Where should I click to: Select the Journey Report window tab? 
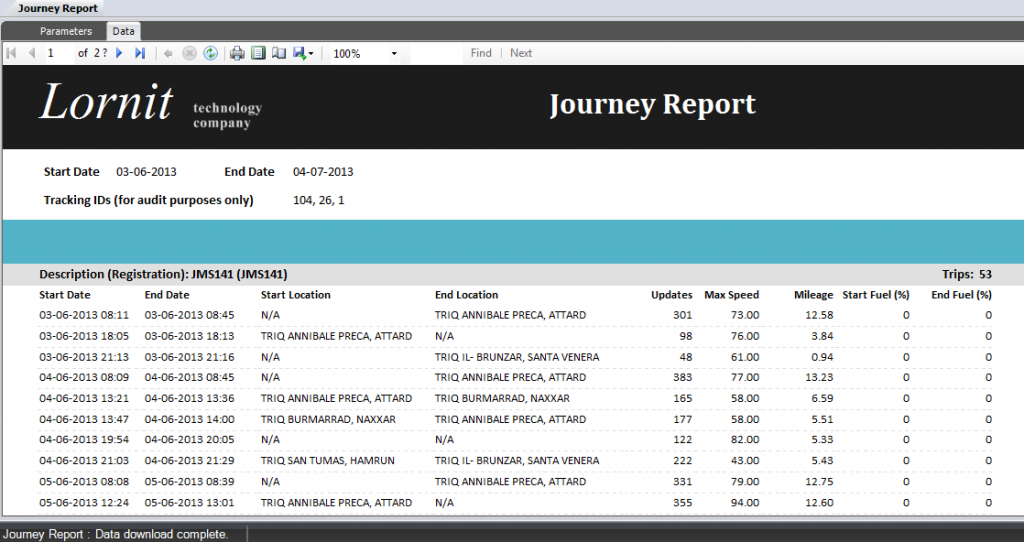pos(57,8)
